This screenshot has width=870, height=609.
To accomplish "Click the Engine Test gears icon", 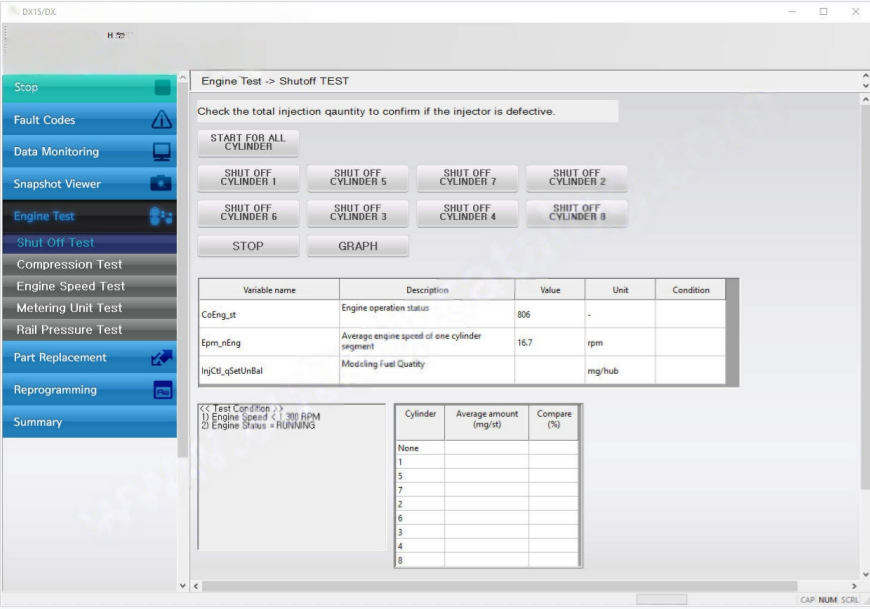I will click(162, 216).
